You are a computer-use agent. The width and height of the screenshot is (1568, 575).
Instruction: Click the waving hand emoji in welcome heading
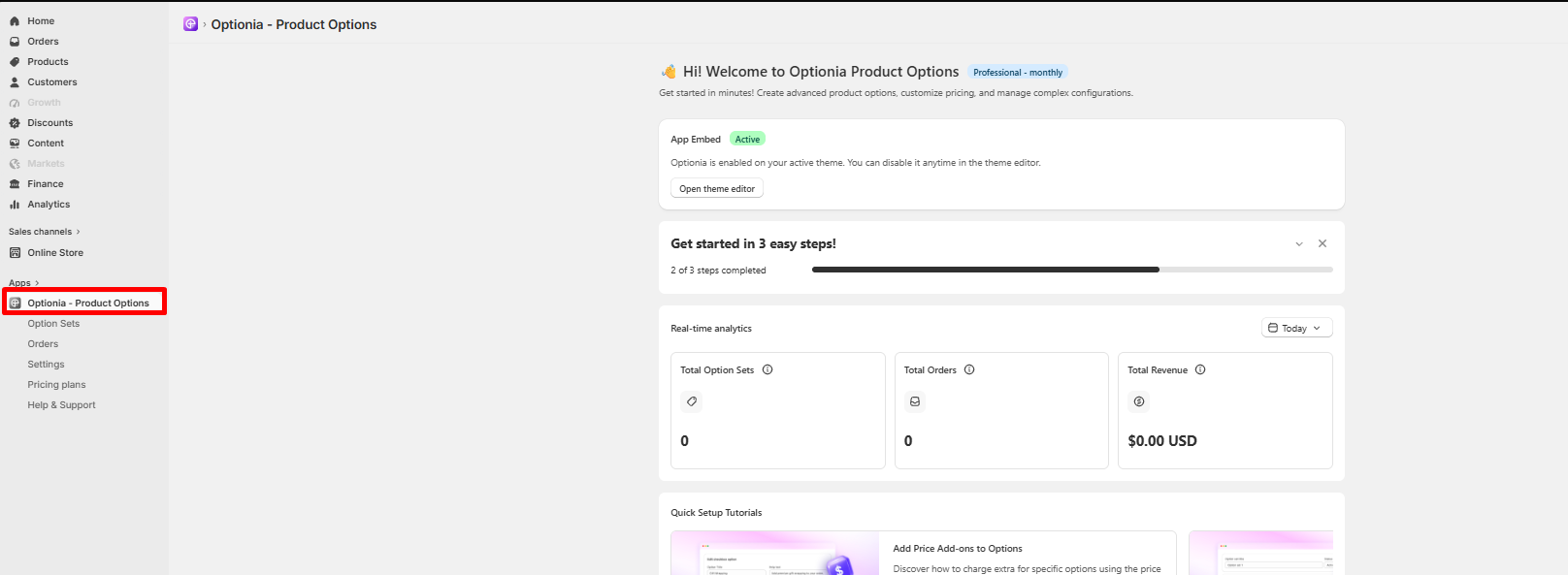(x=669, y=72)
